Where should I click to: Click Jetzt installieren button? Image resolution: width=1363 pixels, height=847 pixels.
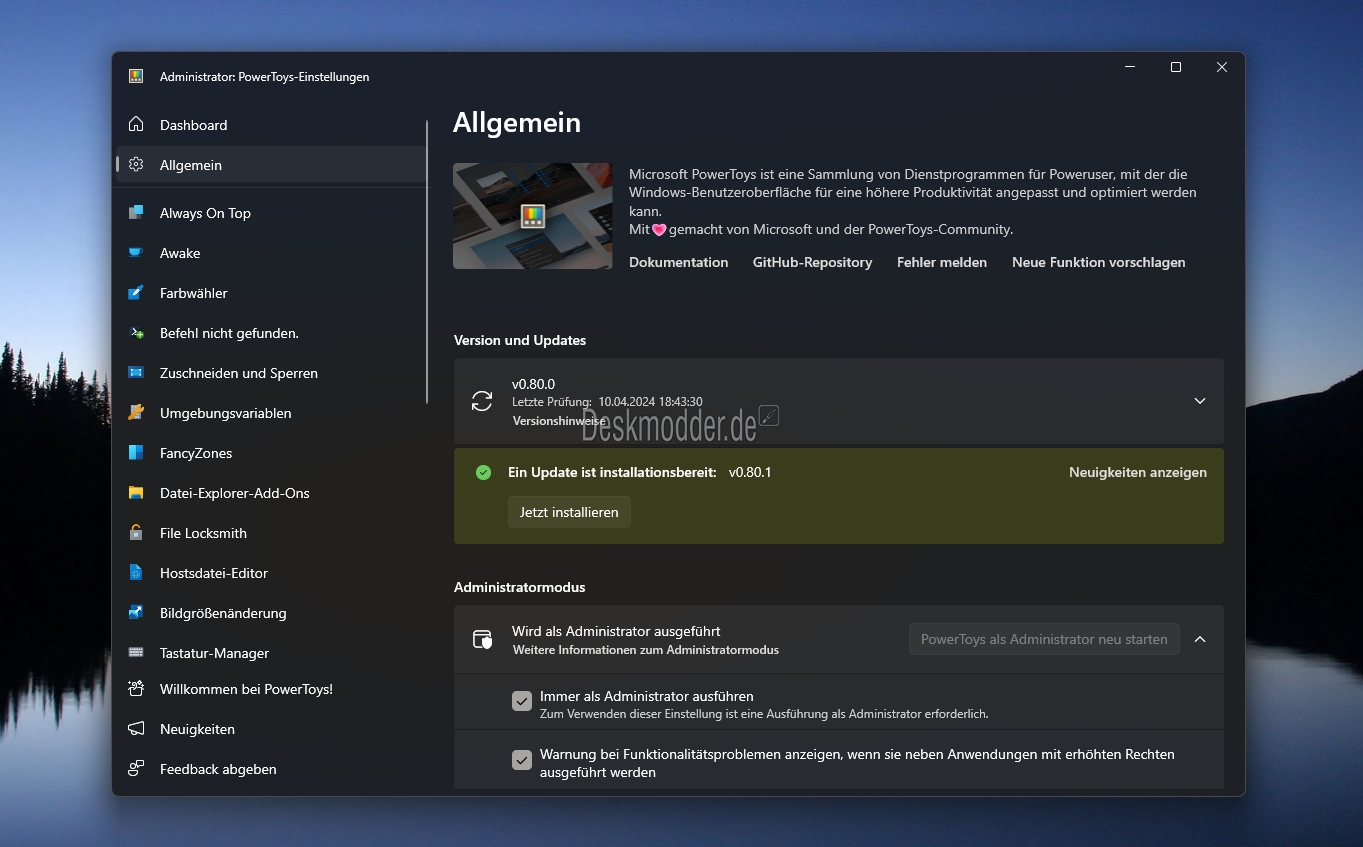569,512
